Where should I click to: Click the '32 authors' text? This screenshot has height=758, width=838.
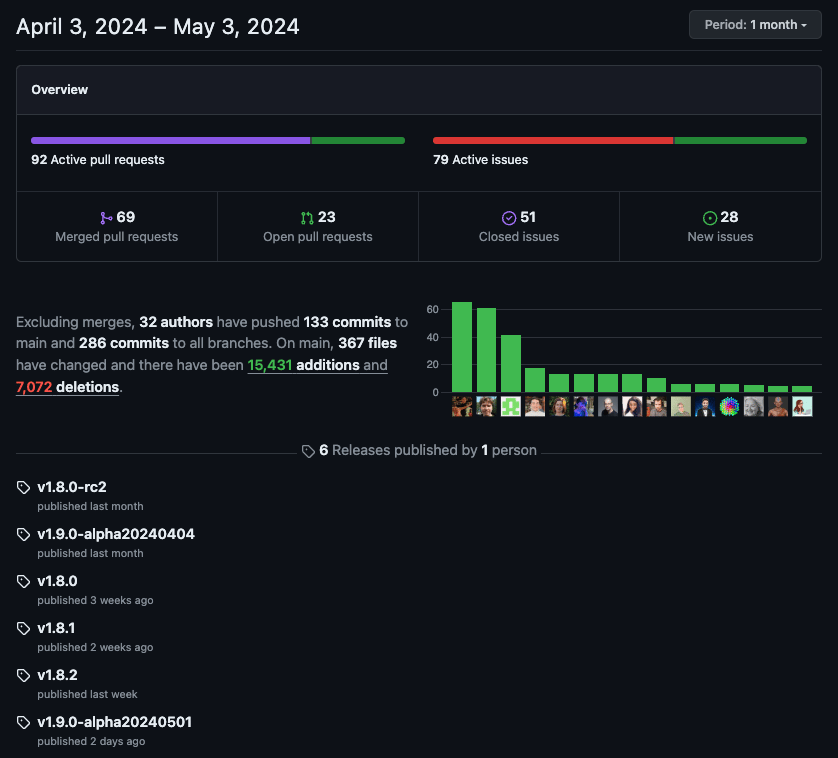[176, 322]
